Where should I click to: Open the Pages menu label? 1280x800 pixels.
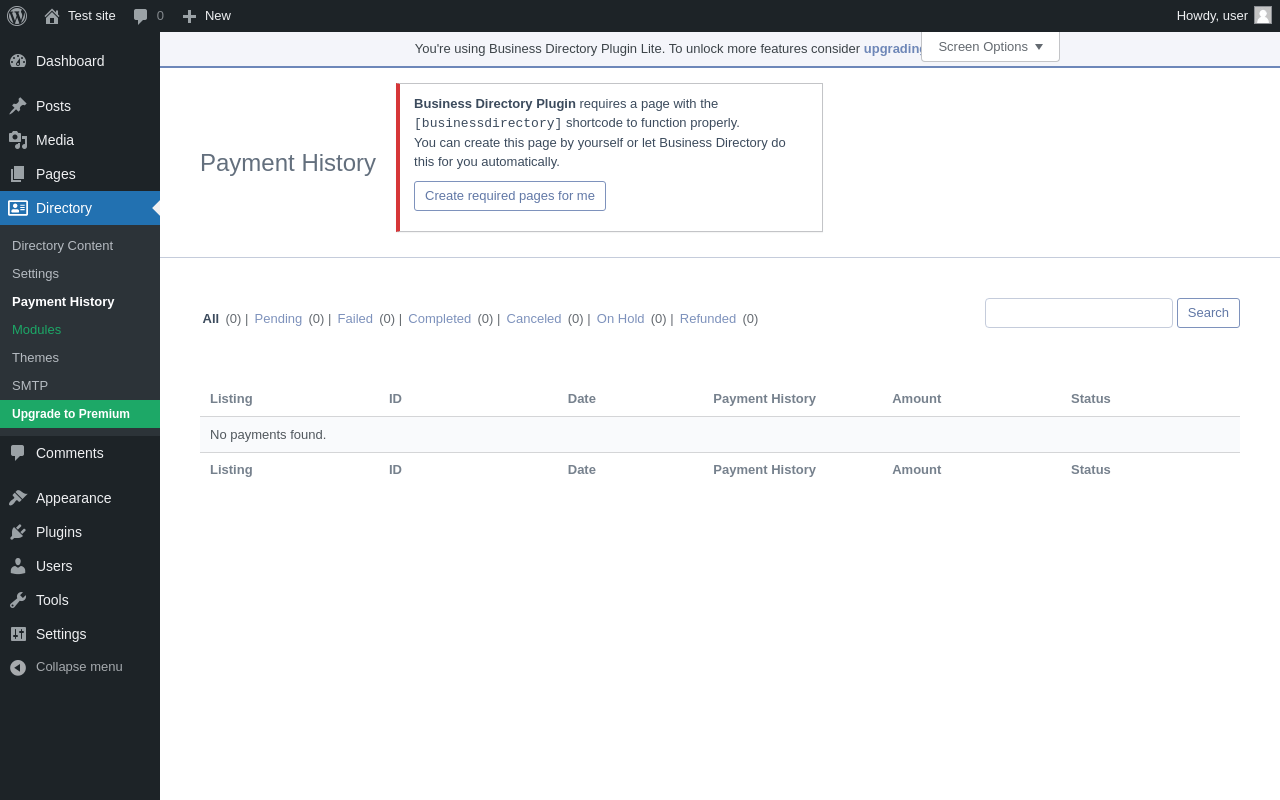pos(56,174)
